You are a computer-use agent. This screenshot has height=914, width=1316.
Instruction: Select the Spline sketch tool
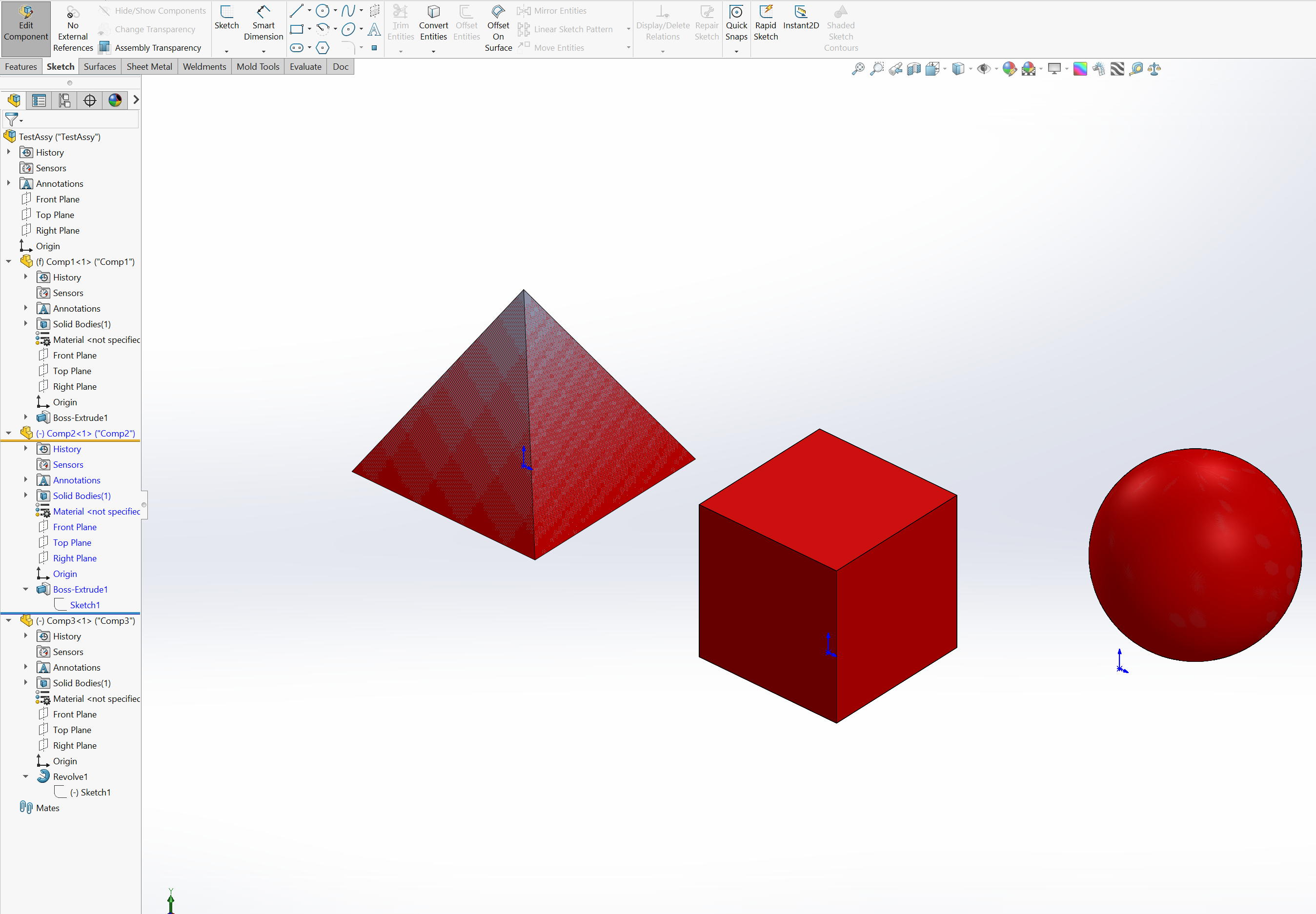coord(348,10)
